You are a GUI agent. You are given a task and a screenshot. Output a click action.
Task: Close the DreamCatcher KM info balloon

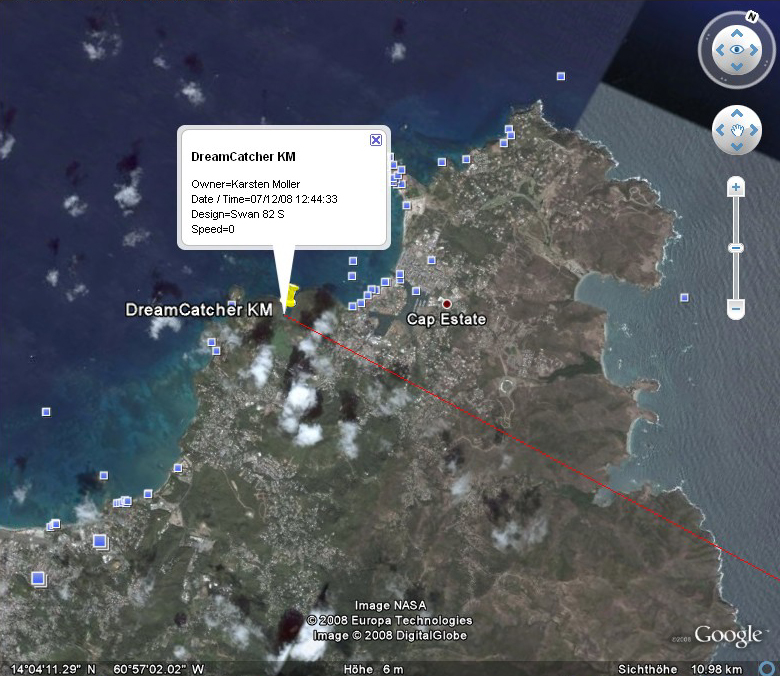(x=376, y=140)
